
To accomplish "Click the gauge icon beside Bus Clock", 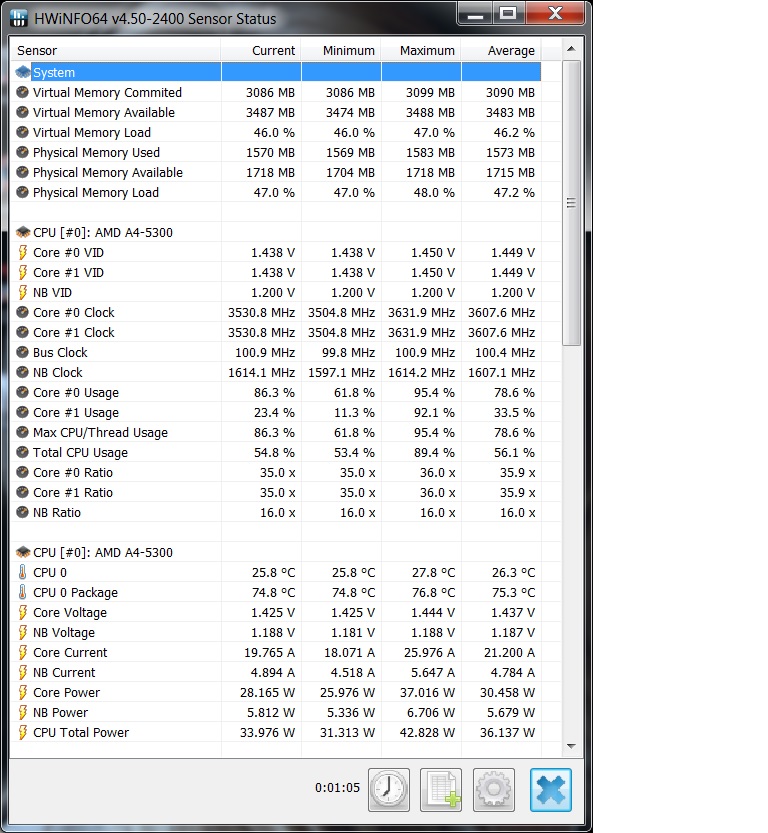I will tap(22, 352).
